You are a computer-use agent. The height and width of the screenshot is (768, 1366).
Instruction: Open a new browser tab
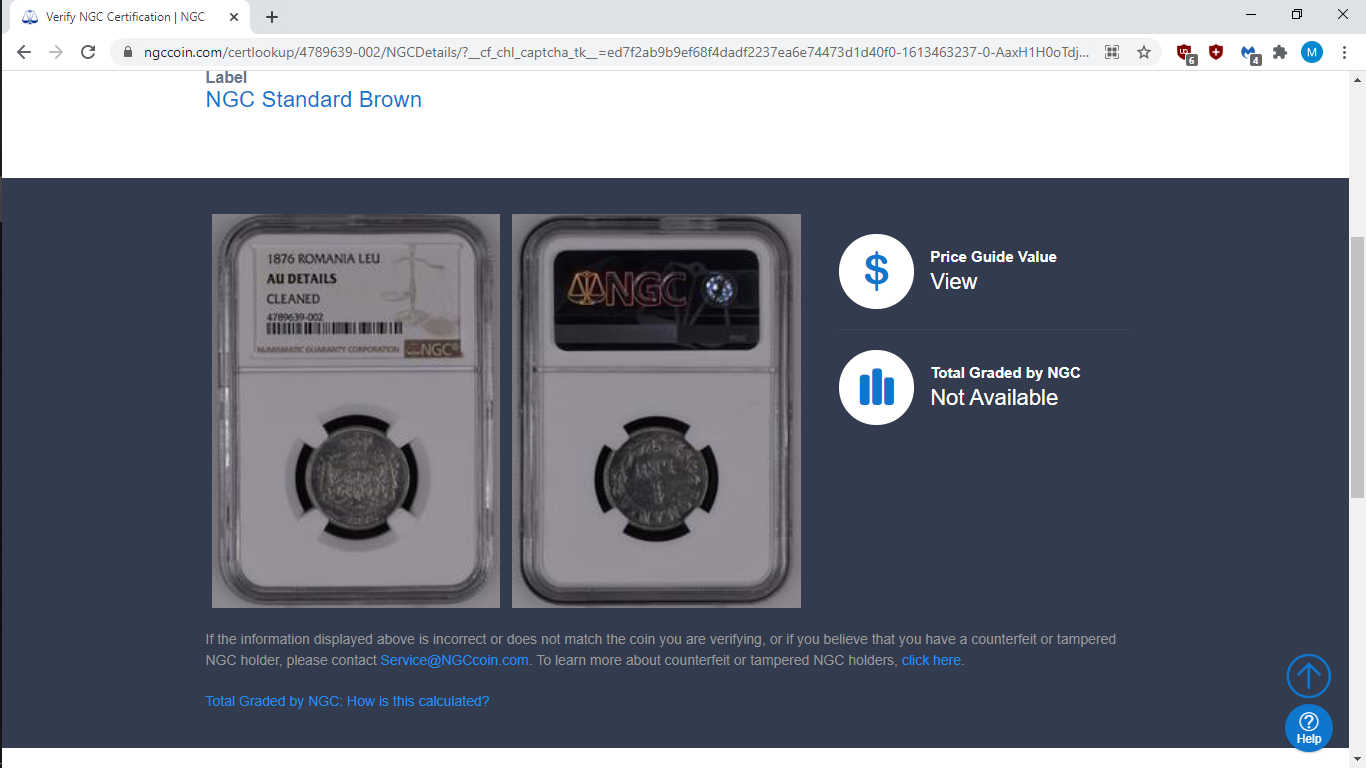[x=272, y=17]
